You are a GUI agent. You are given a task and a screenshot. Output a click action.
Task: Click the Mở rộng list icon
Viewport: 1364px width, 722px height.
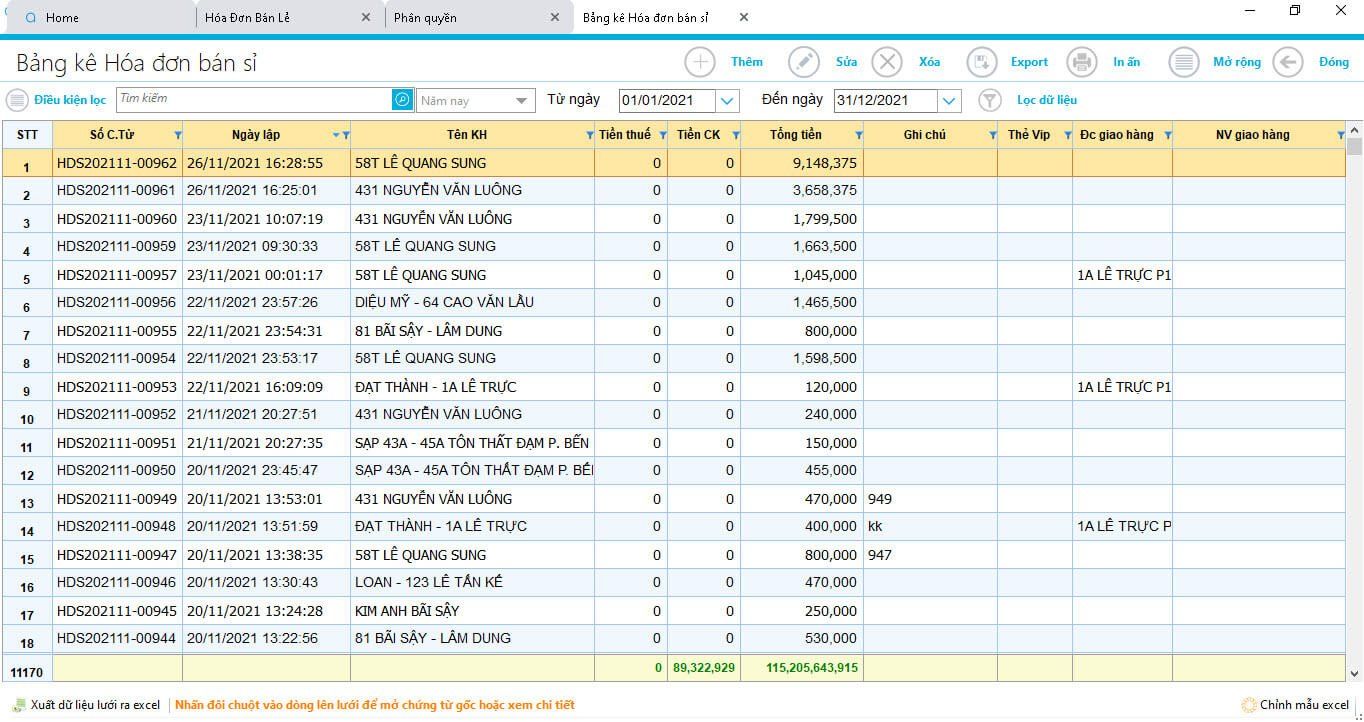pos(1184,62)
